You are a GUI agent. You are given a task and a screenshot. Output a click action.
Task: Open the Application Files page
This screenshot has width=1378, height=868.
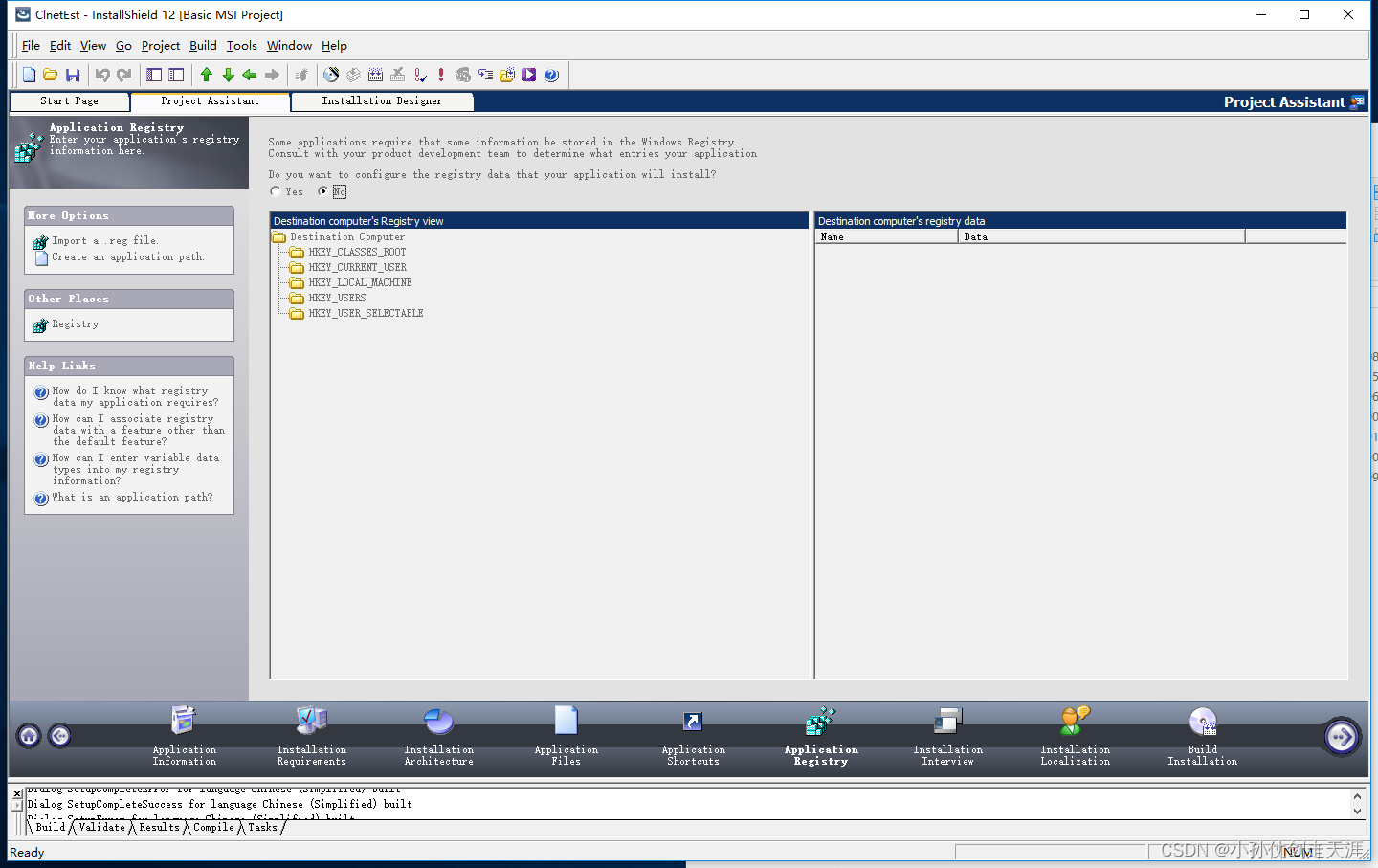[565, 737]
